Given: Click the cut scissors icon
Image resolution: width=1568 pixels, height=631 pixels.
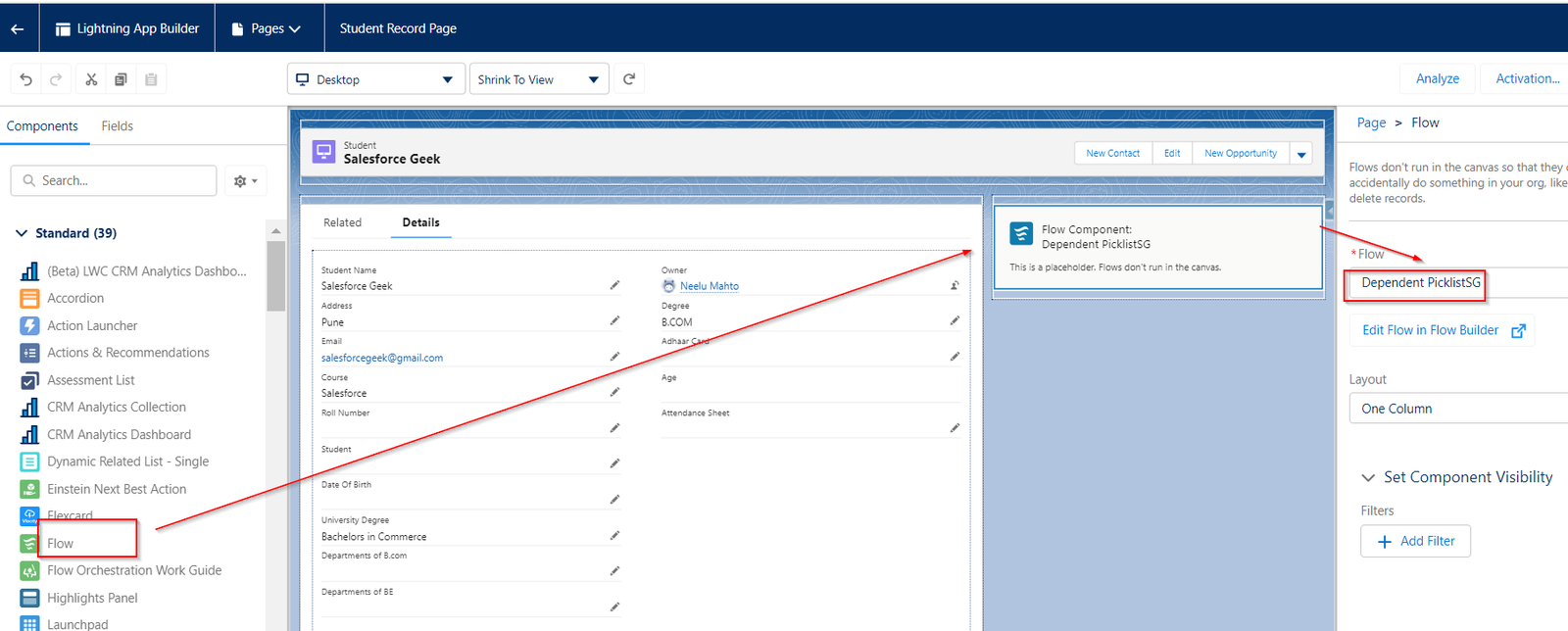Looking at the screenshot, I should pyautogui.click(x=91, y=79).
